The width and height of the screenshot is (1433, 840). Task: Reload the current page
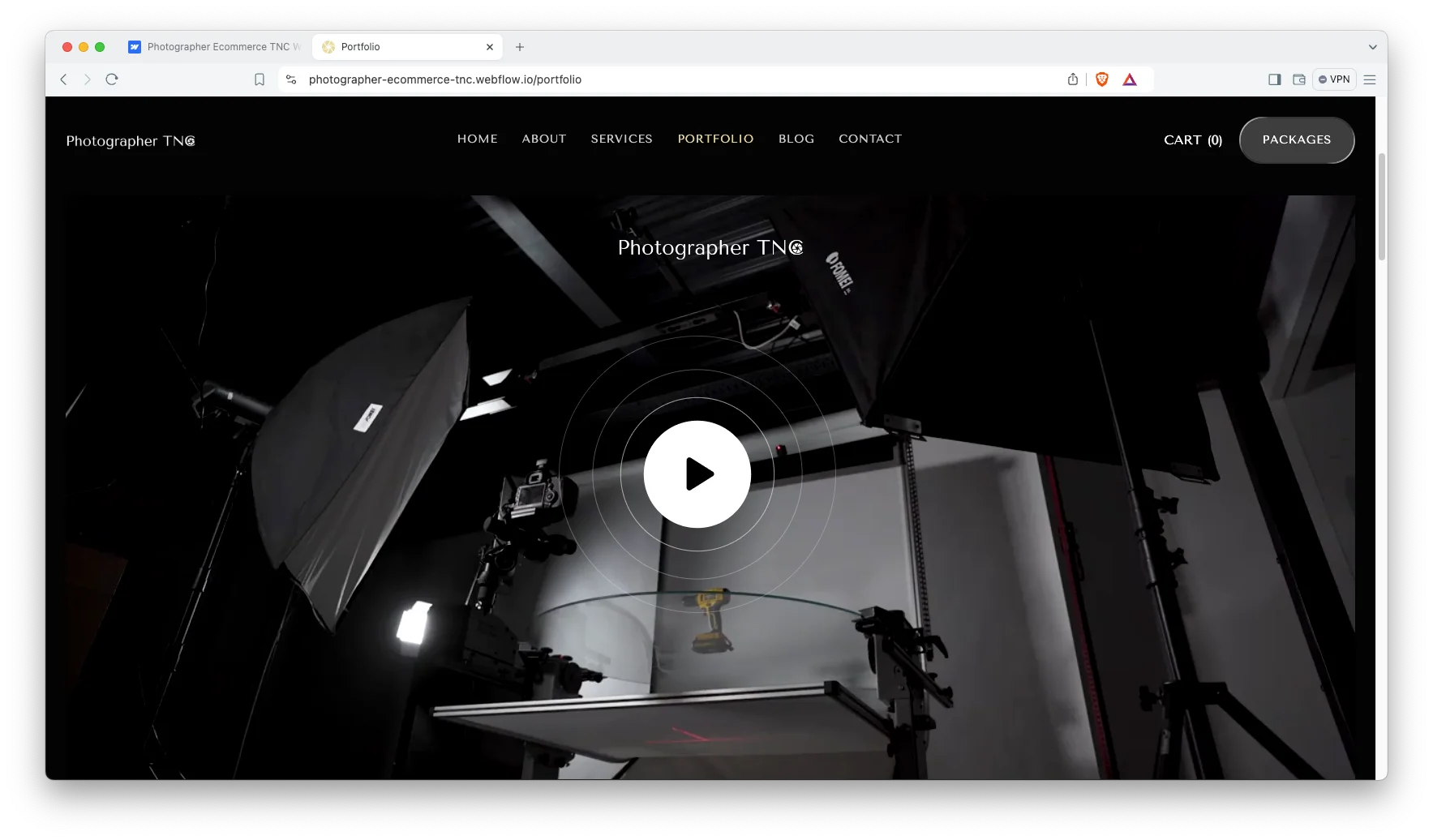point(112,79)
